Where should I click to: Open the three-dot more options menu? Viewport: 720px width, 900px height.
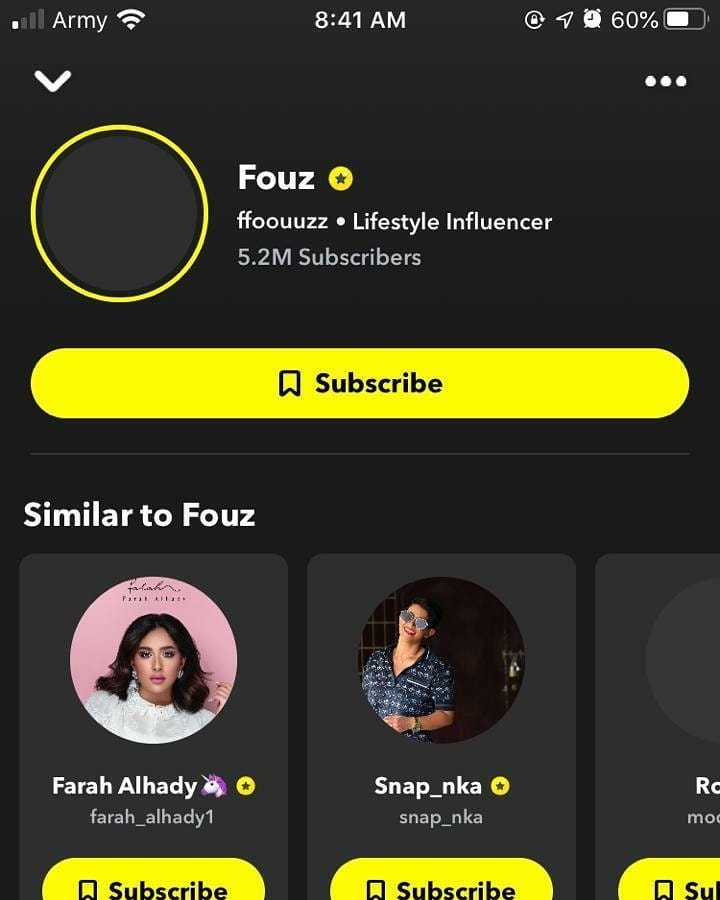point(666,81)
